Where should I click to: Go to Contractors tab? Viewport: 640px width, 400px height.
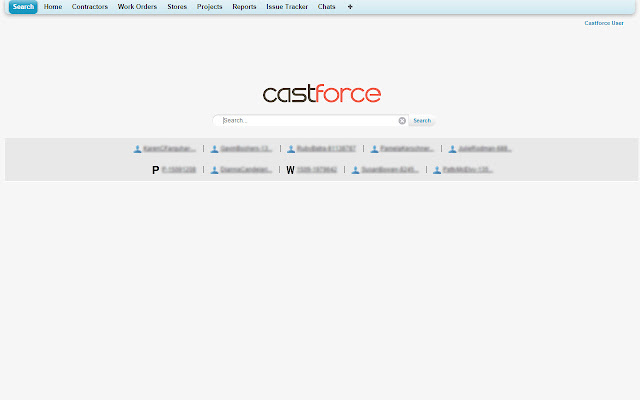coord(90,7)
